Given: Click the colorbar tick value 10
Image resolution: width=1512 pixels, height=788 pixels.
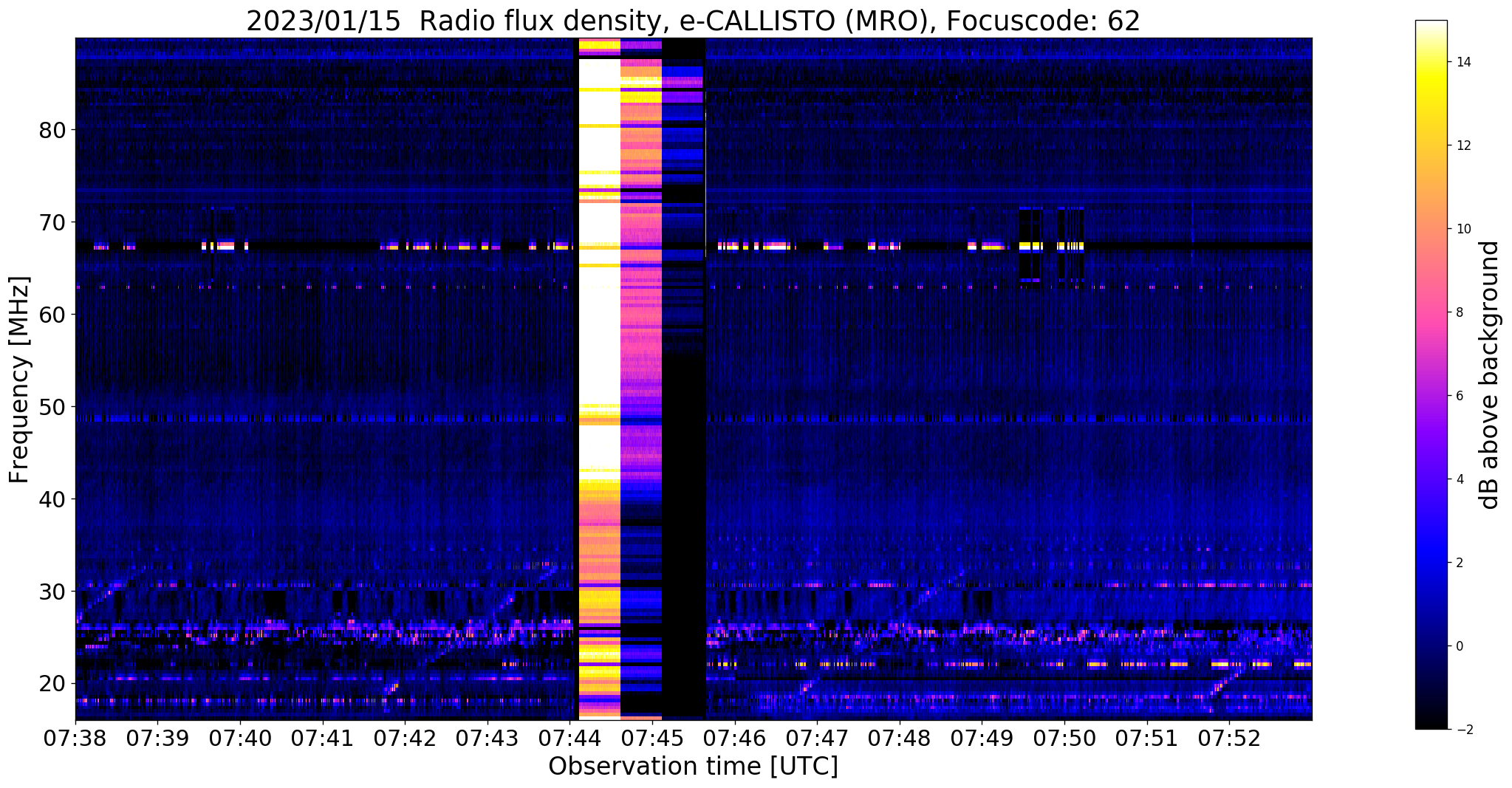Looking at the screenshot, I should [1463, 229].
